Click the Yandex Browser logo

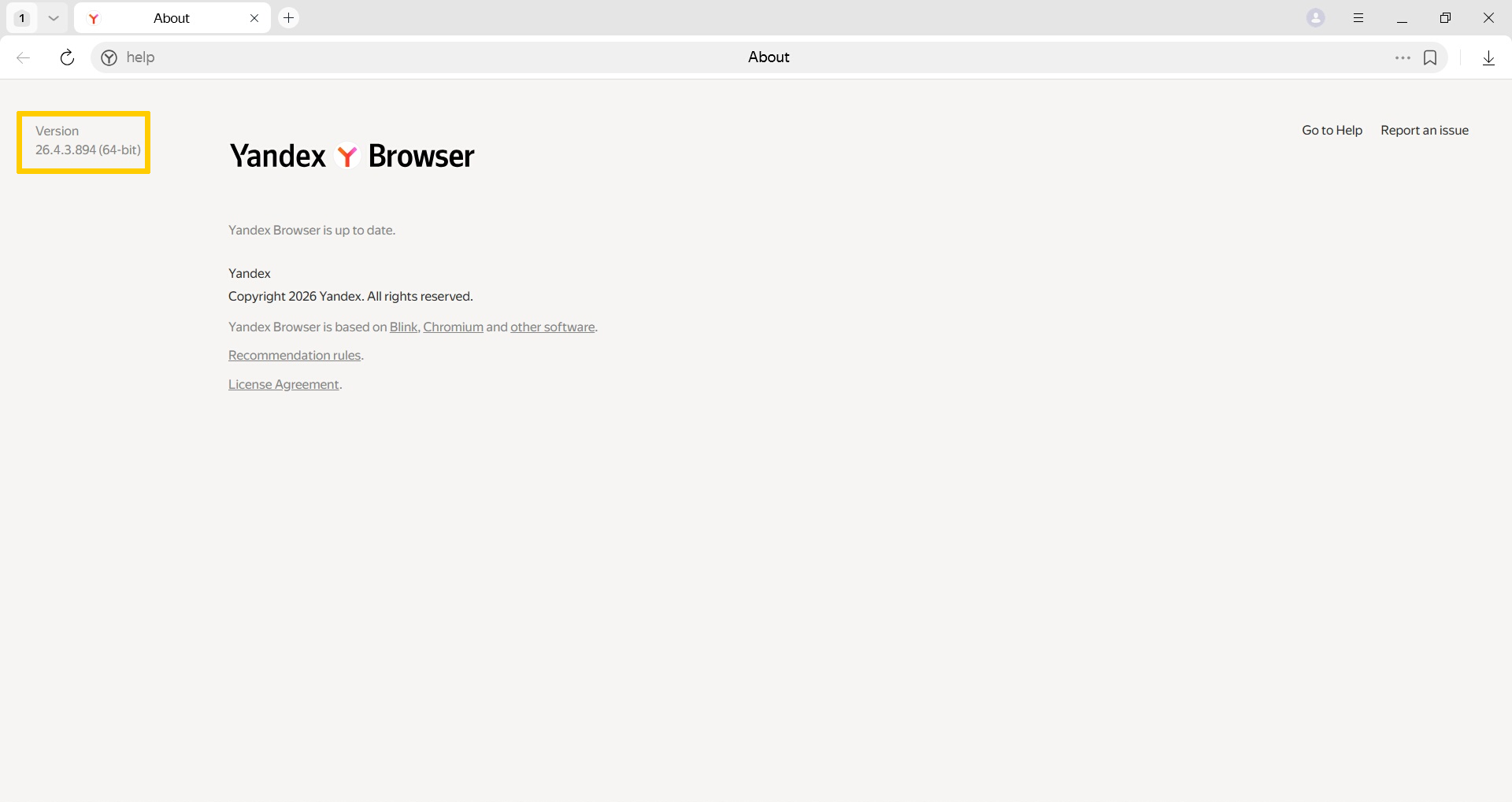(x=352, y=156)
